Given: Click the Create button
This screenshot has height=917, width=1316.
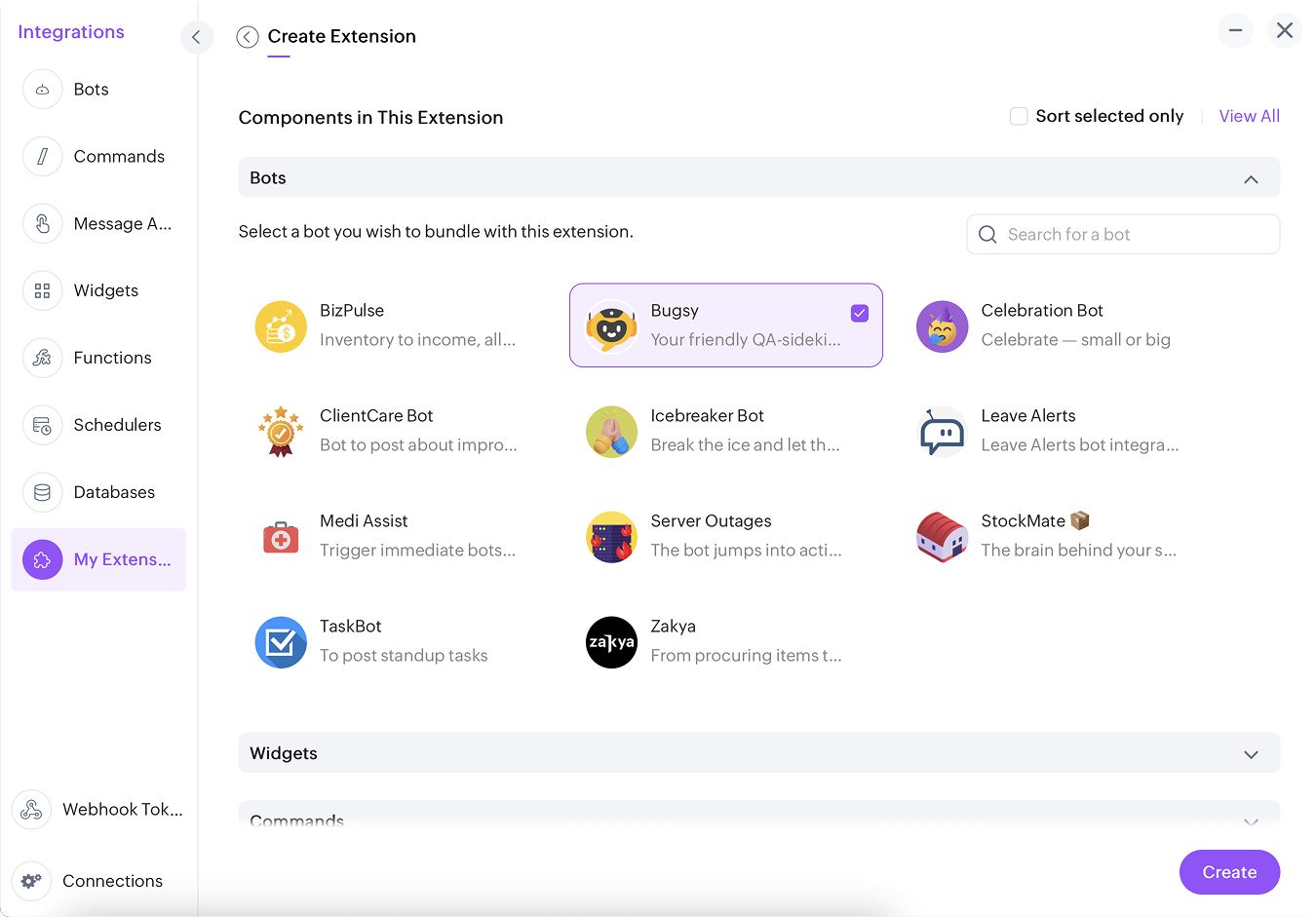Looking at the screenshot, I should 1229,872.
